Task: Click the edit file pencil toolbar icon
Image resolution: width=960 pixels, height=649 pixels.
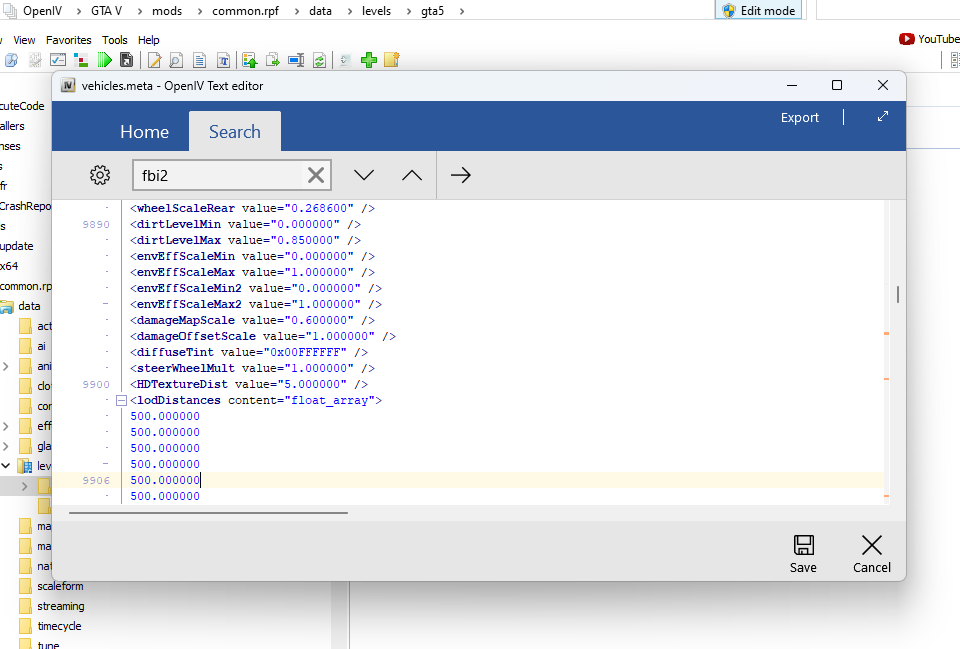Action: tap(154, 60)
